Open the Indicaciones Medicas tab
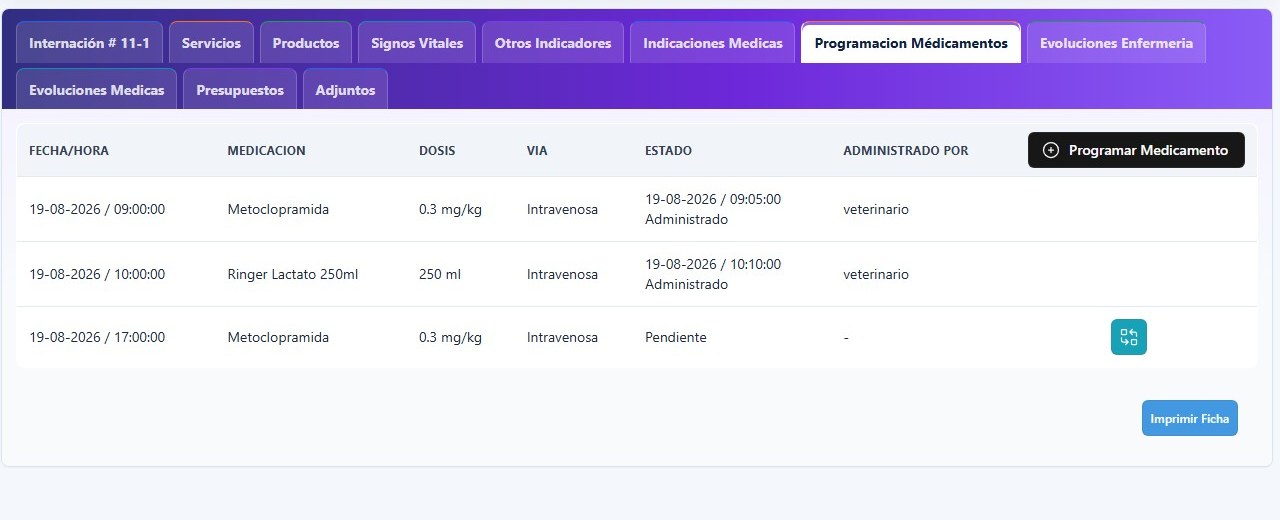 coord(713,43)
